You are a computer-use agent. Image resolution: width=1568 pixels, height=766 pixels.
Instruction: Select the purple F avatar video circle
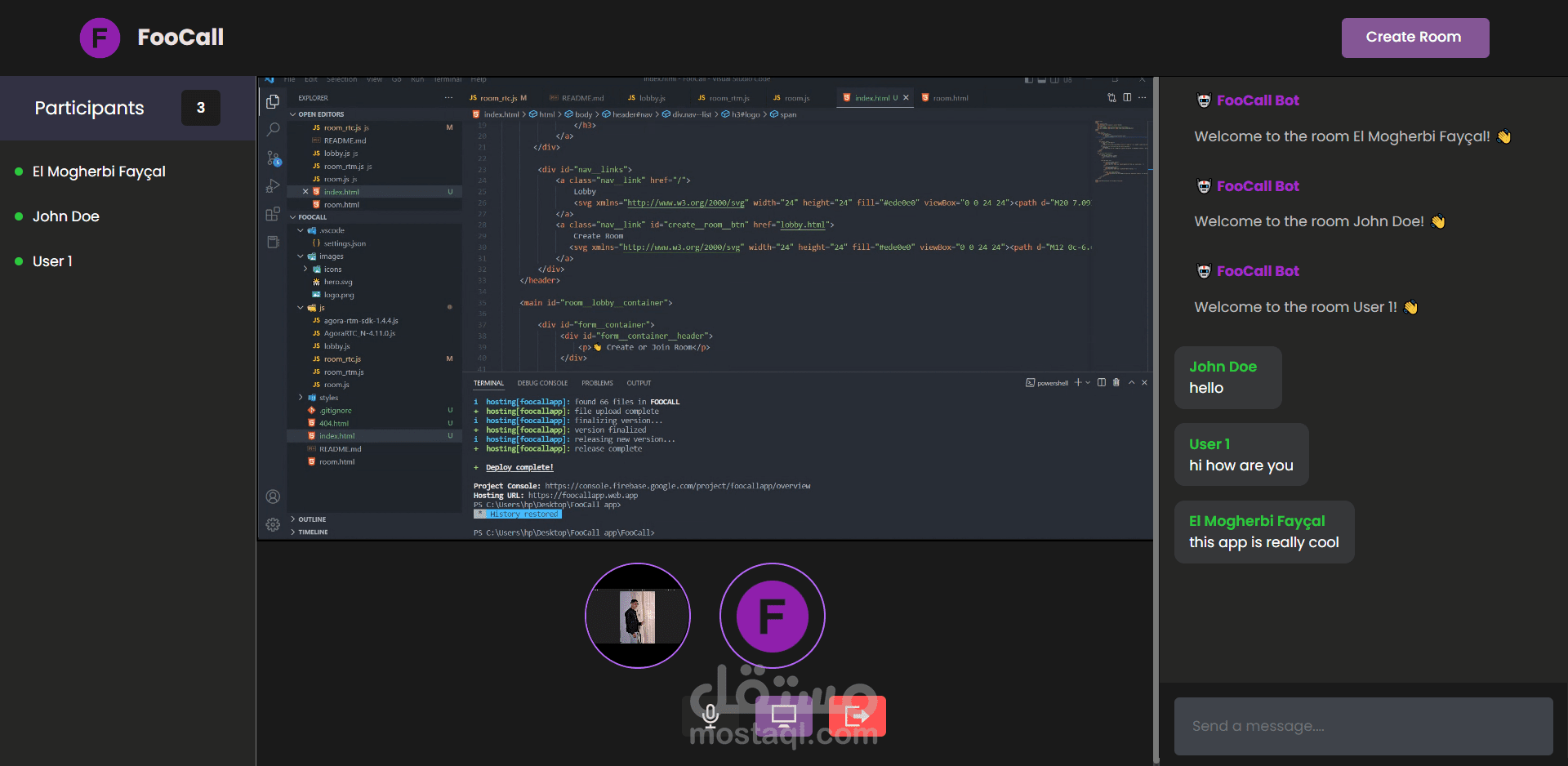[x=773, y=616]
